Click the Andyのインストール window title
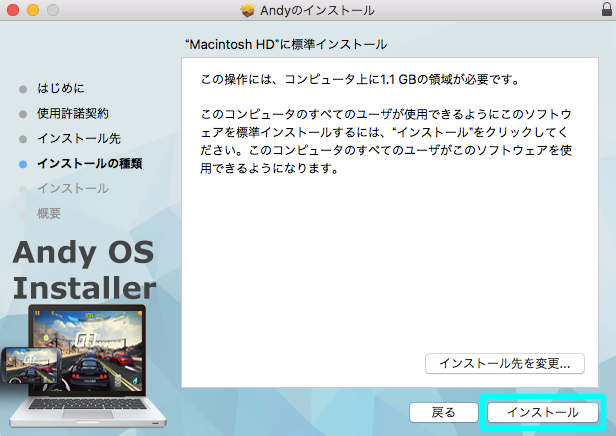This screenshot has height=436, width=616. [x=317, y=10]
